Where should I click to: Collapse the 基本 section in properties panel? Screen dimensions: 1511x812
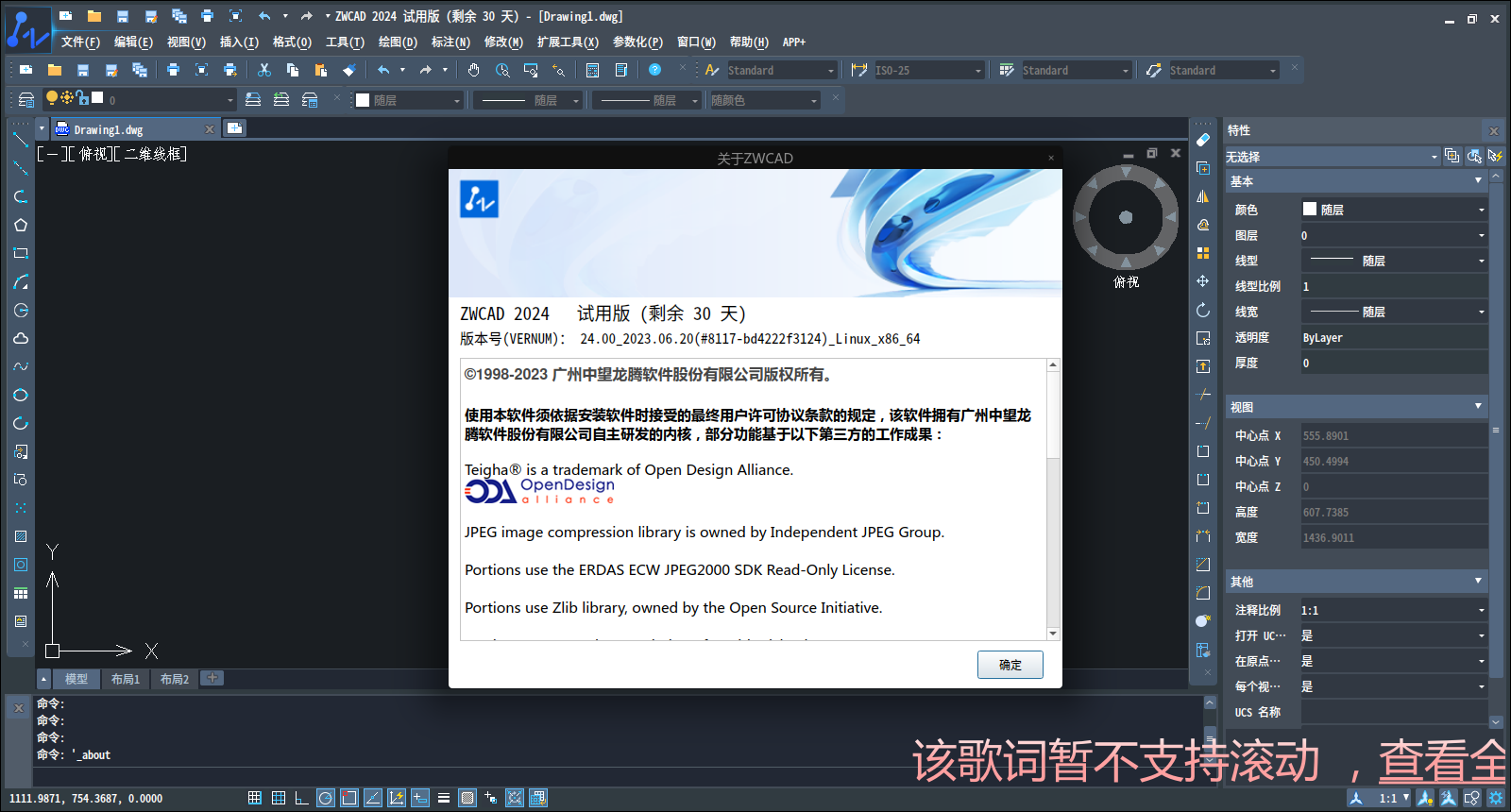pyautogui.click(x=1478, y=180)
